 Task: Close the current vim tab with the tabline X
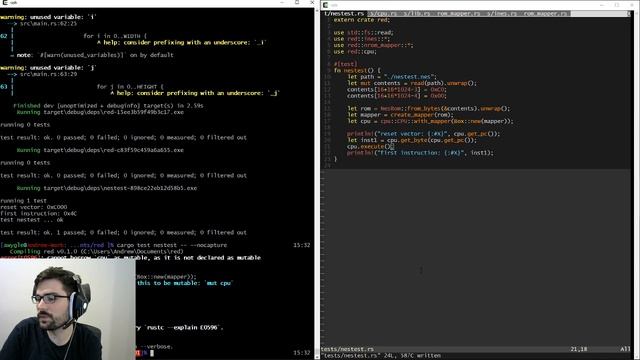pyautogui.click(x=629, y=14)
